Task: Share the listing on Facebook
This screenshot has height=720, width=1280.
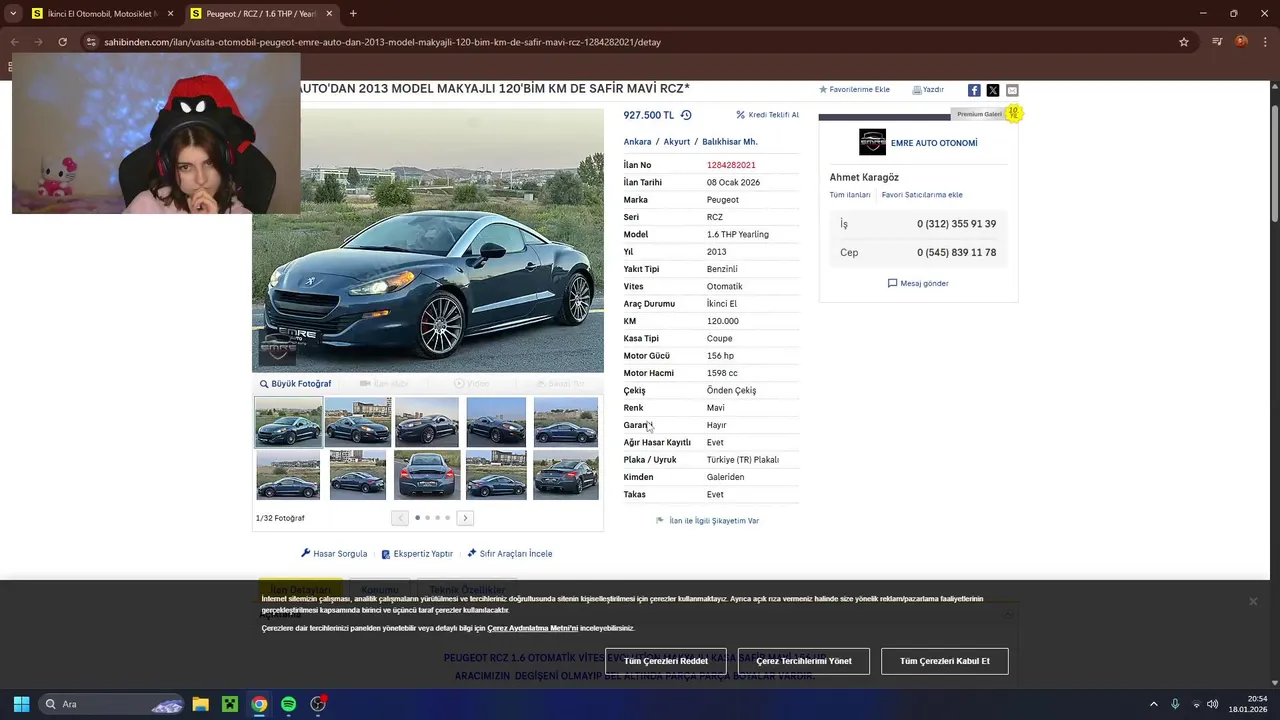Action: tap(974, 90)
